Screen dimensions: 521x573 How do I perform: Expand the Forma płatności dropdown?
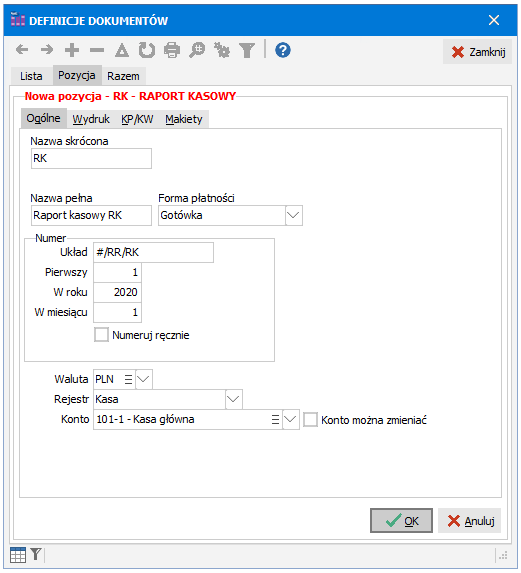tap(293, 215)
